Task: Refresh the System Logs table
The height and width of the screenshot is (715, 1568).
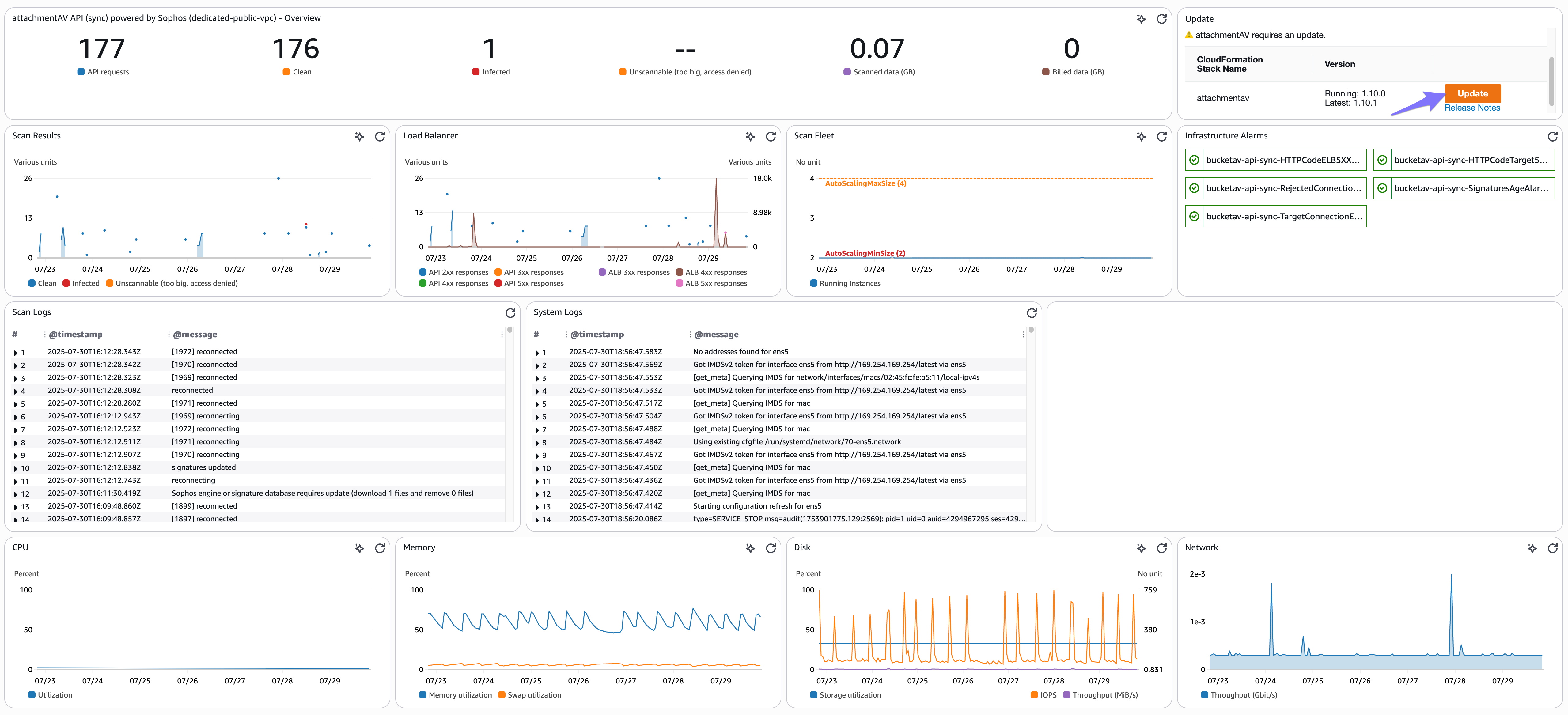Action: (1032, 313)
